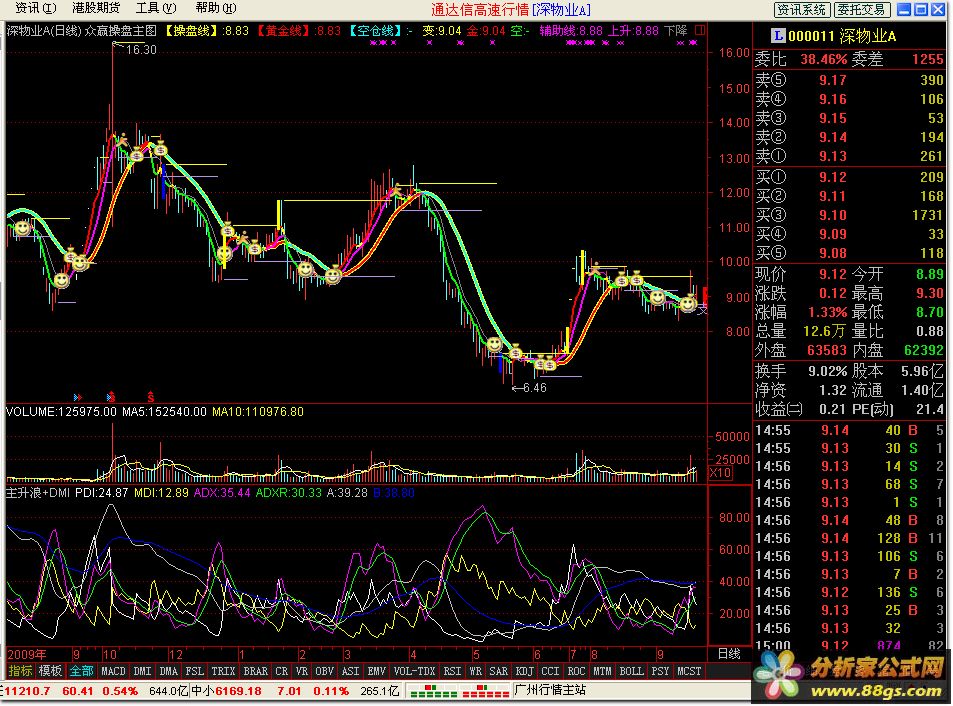Select the EMV indicator tab
Screen dimensions: 953x706
tap(377, 671)
